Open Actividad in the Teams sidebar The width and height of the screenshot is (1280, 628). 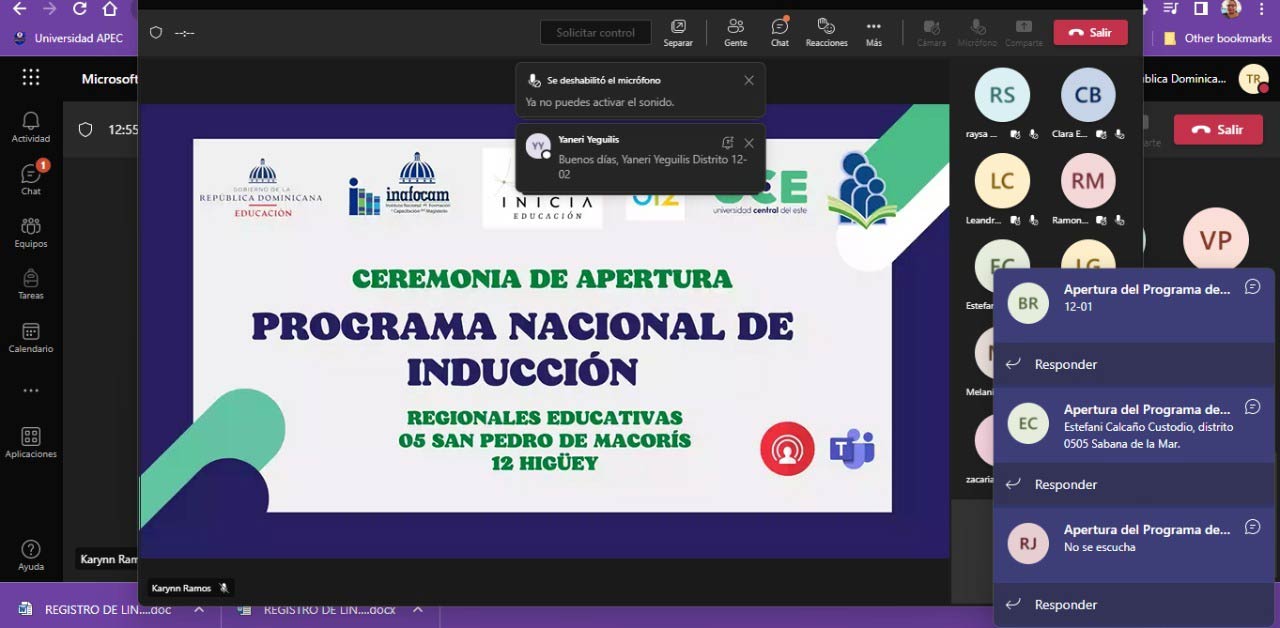tap(30, 121)
